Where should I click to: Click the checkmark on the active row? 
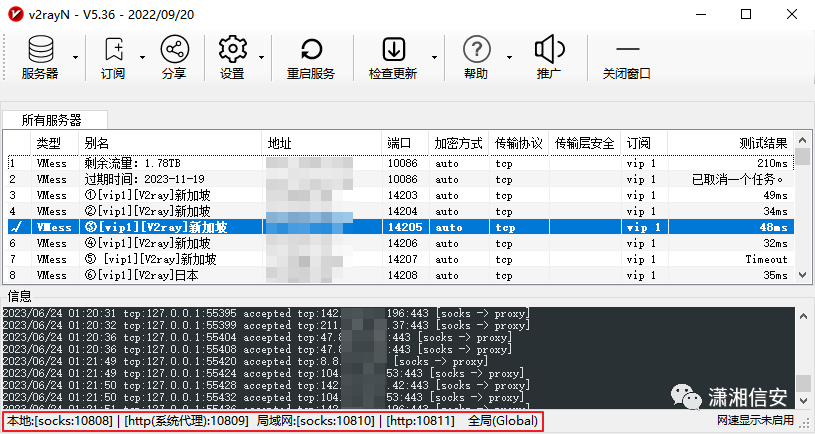pos(15,227)
